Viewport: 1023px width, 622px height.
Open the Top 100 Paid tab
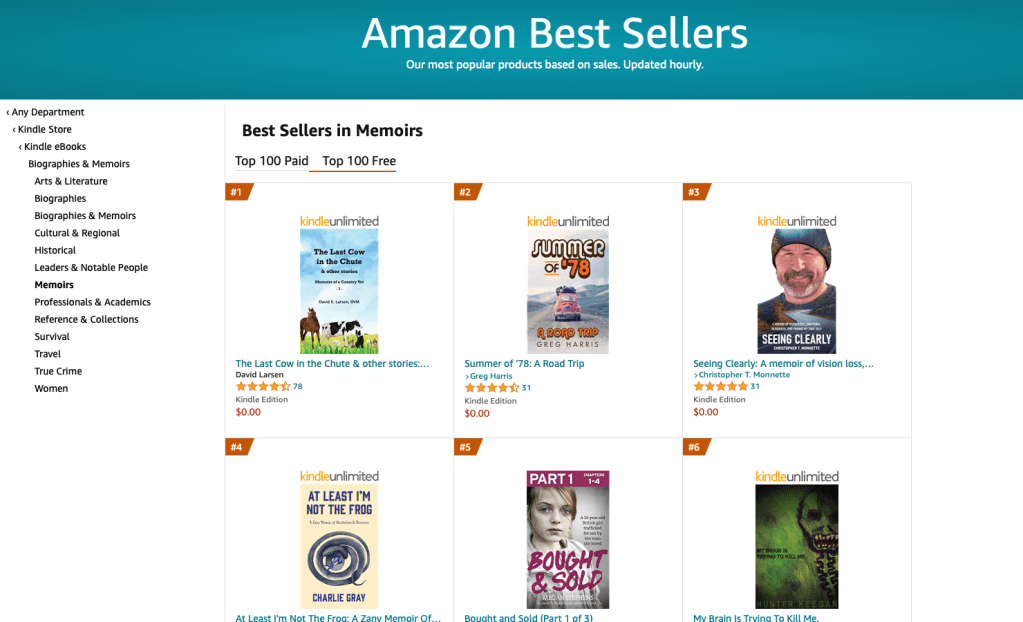(x=271, y=161)
